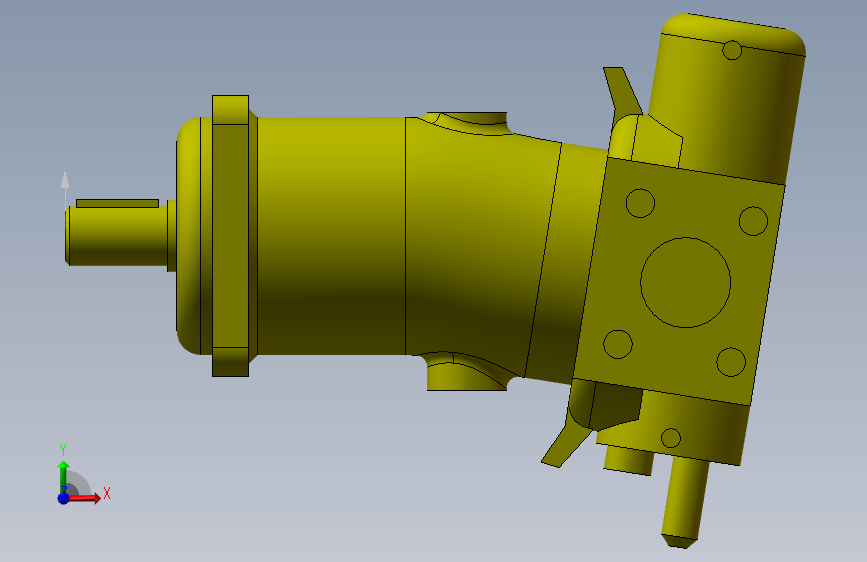Select the main cylindrical housing body
867x562 pixels.
[332, 236]
